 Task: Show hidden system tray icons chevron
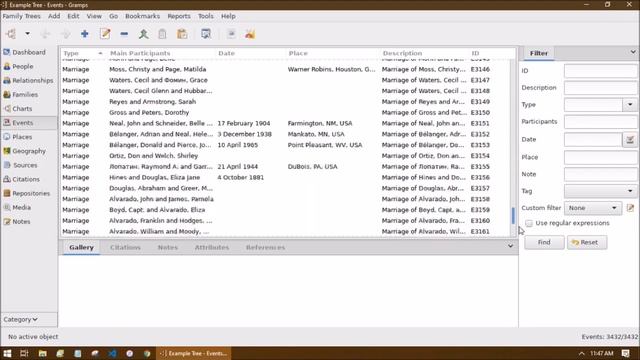pos(582,353)
